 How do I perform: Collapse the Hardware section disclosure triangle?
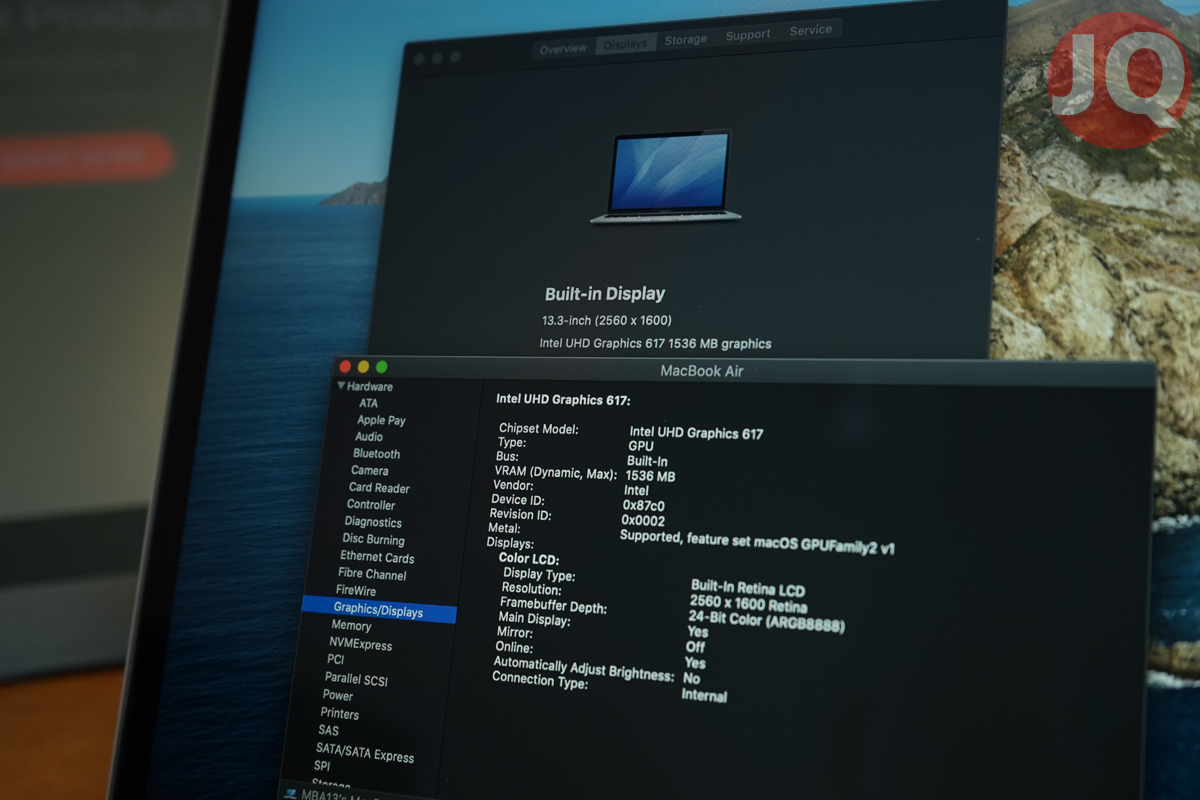click(x=341, y=385)
